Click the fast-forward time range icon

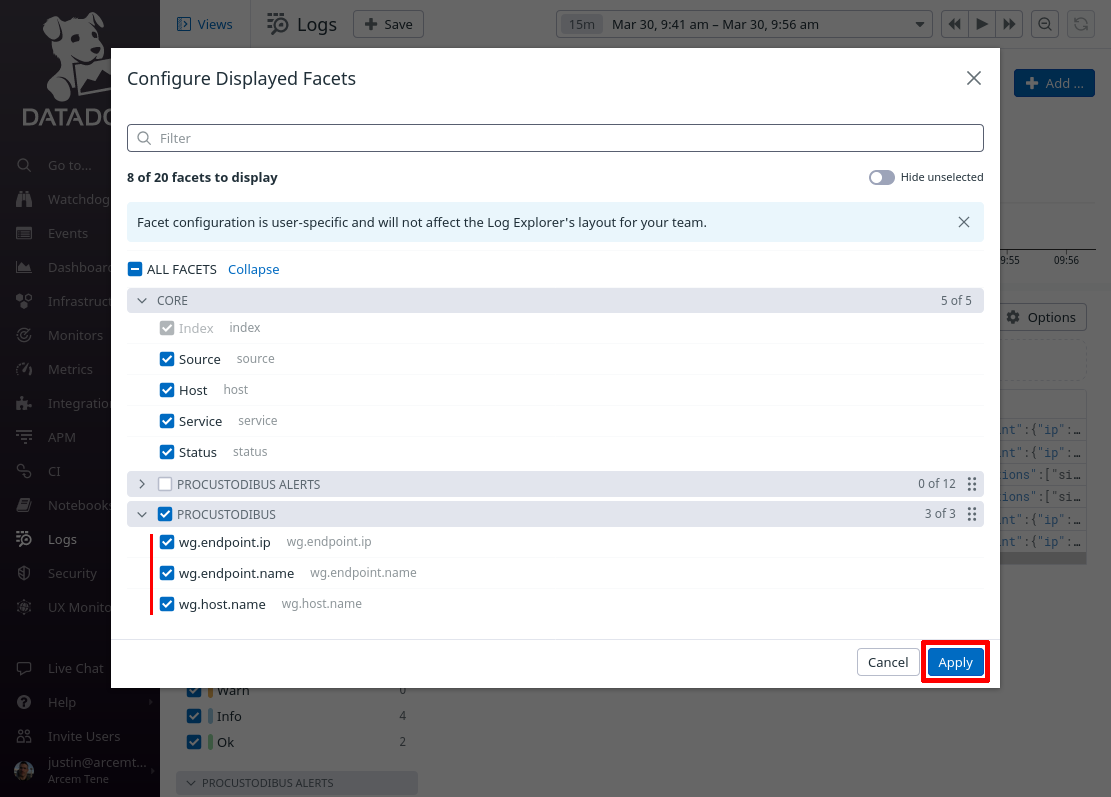point(1009,24)
